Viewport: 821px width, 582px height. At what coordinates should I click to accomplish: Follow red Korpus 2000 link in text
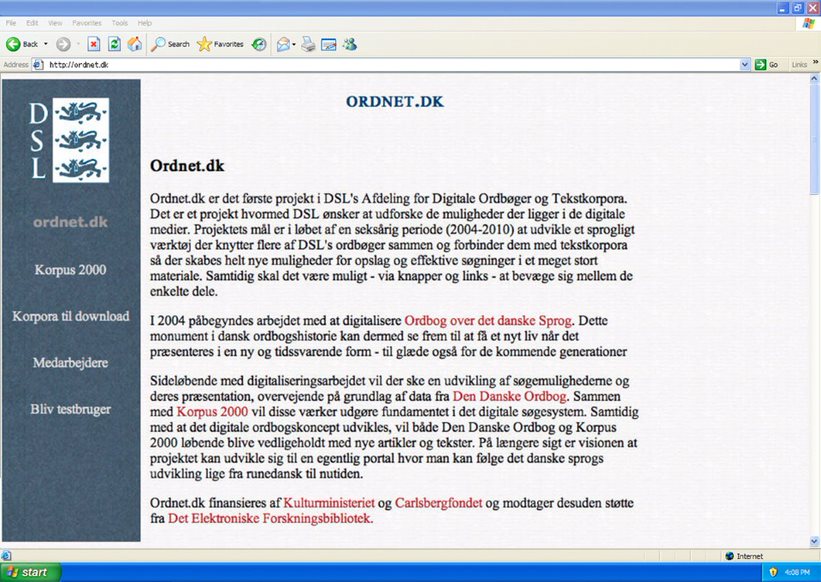coord(212,412)
